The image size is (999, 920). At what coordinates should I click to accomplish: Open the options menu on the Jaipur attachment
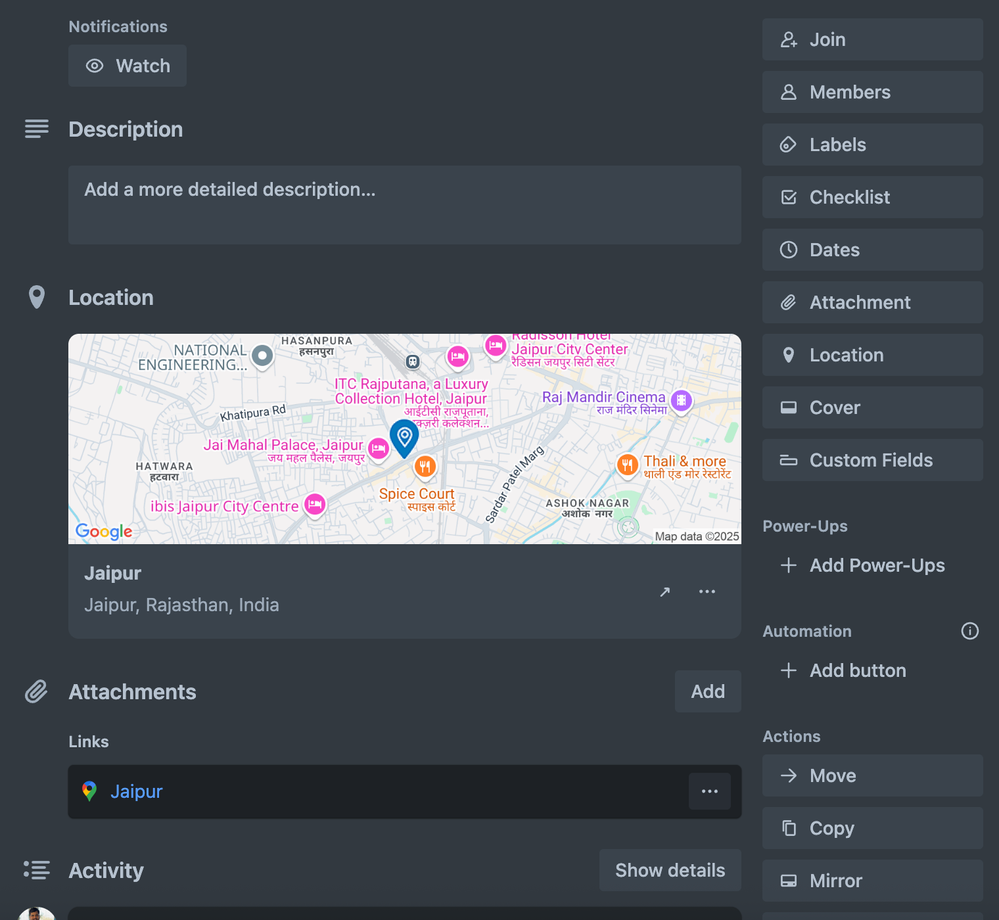(710, 791)
